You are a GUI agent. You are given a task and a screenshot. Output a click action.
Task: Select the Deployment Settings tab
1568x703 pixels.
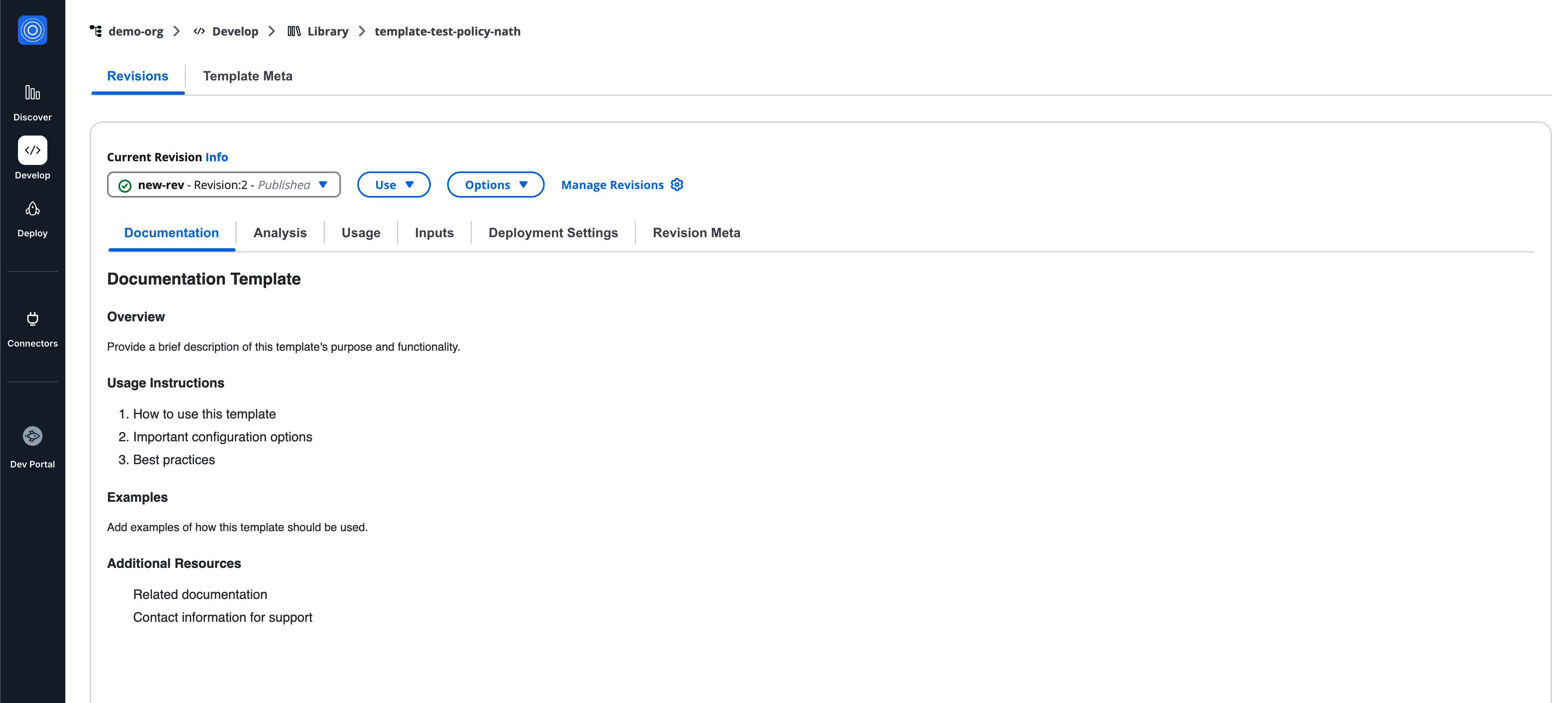pos(553,233)
